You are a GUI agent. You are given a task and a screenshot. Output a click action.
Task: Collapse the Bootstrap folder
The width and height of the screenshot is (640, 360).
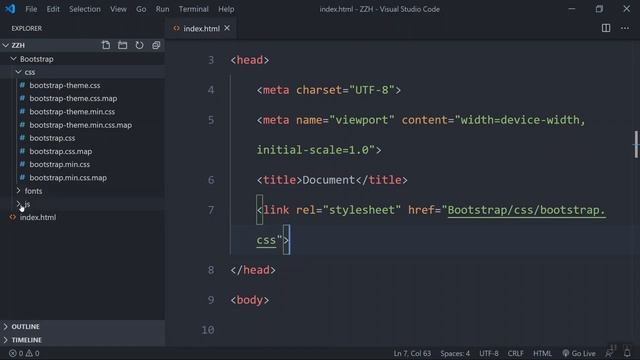[13, 59]
